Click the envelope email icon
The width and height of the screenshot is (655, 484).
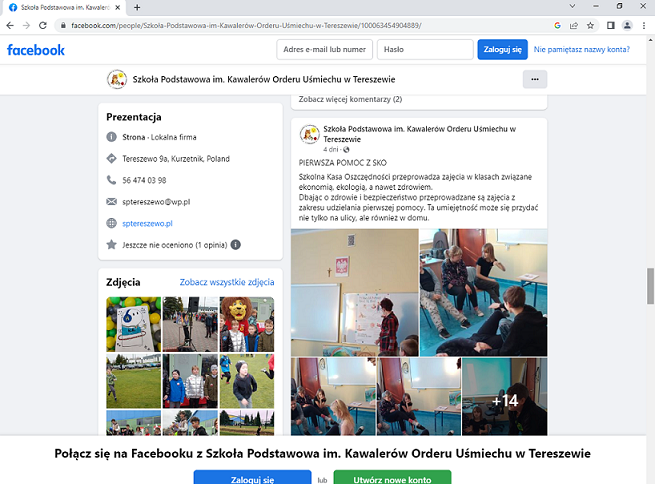coord(112,202)
